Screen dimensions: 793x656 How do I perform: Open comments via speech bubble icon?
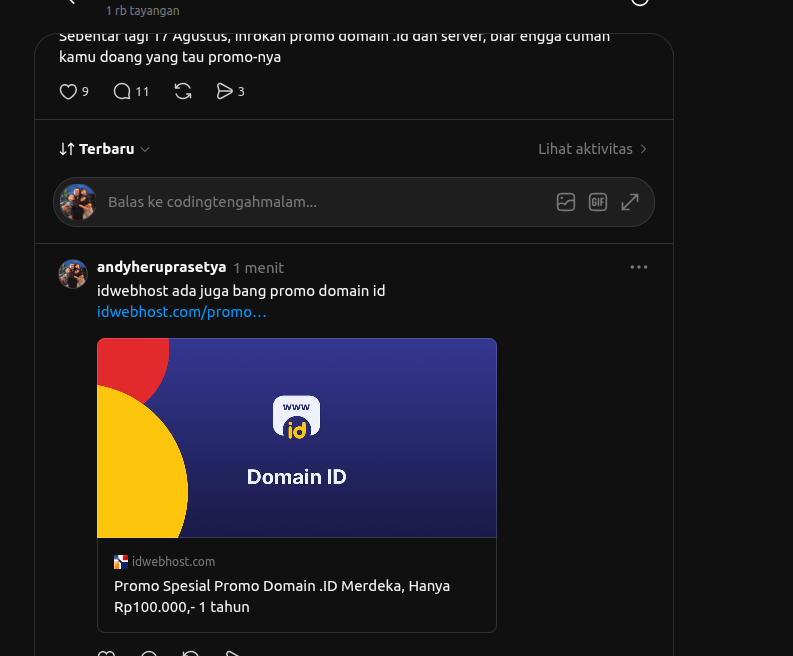click(122, 92)
